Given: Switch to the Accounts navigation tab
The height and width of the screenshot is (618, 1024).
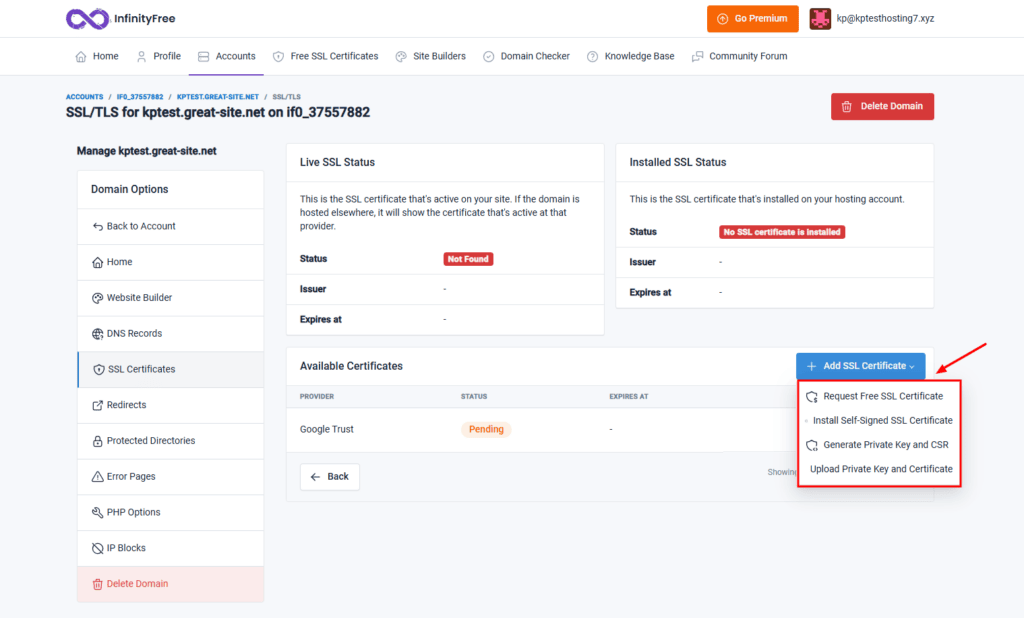Looking at the screenshot, I should (x=227, y=56).
